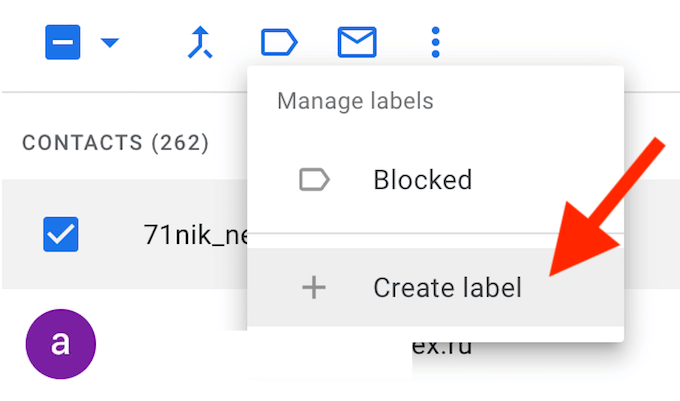Uncheck the 71nik_ne contact checkbox
680x401 pixels.
click(x=61, y=235)
